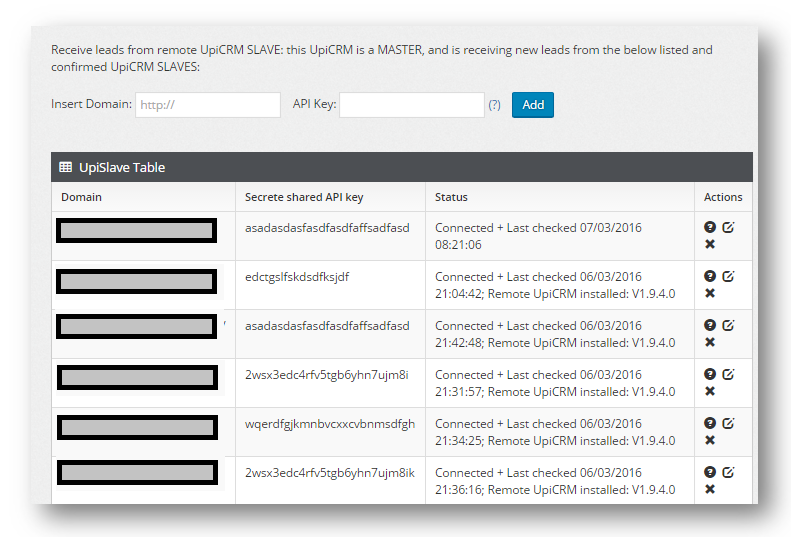The width and height of the screenshot is (791, 537).
Task: Edit the slave entry checked at 21:42:48
Action: [728, 325]
